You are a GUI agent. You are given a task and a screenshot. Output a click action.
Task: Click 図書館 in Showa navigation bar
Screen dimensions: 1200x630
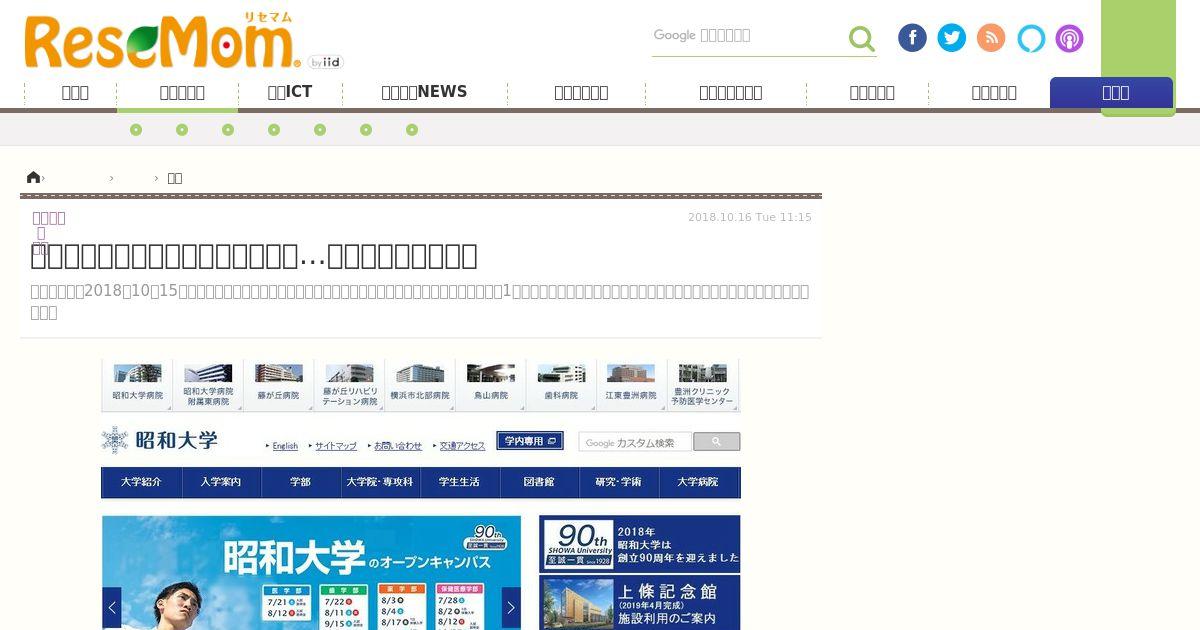click(539, 482)
